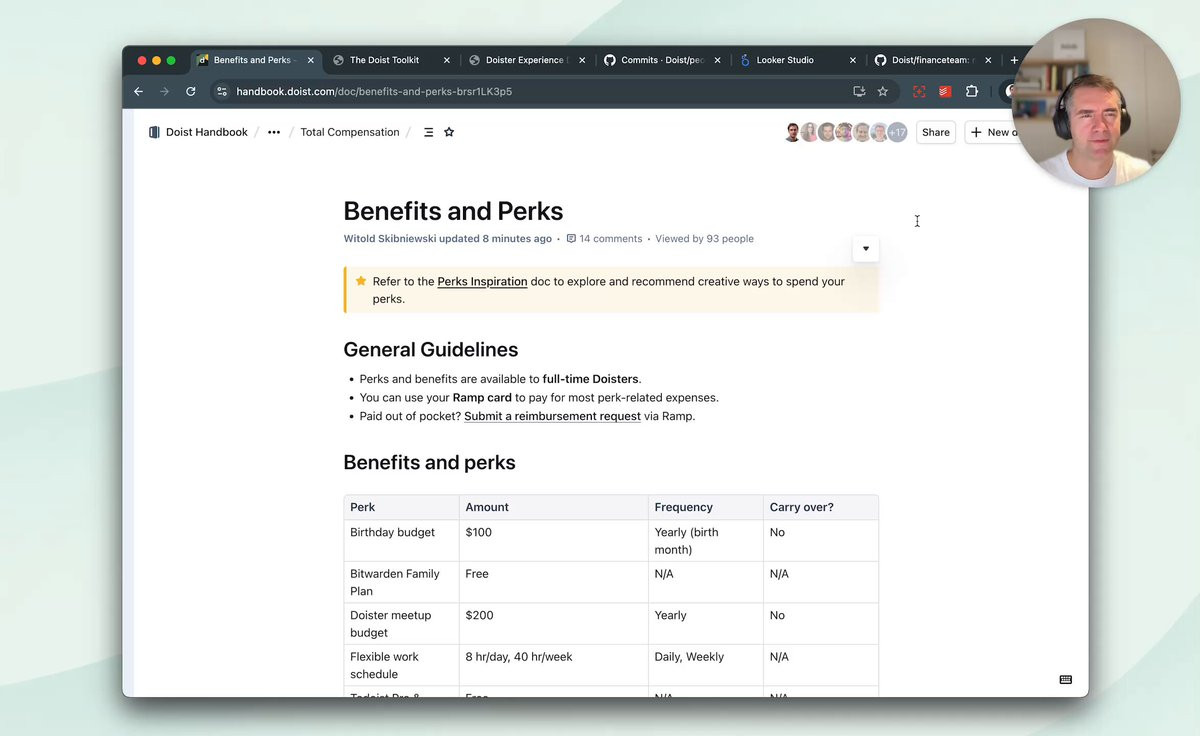Open site information icon in address bar
1200x736 pixels.
pyautogui.click(x=222, y=91)
